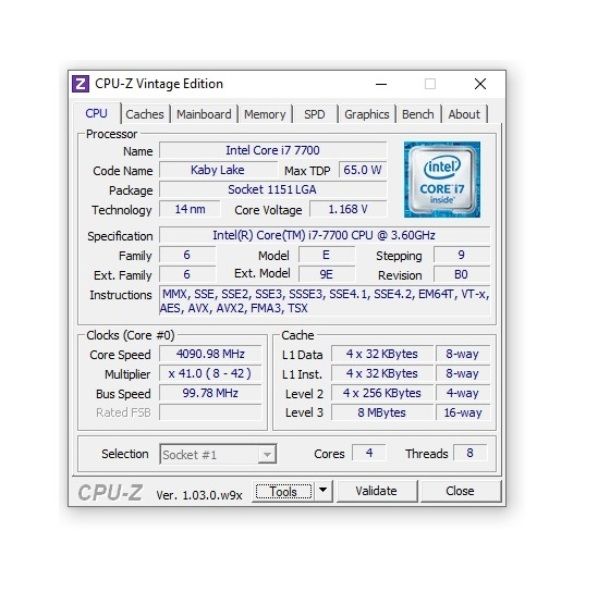Click the Socket 1151 LGA package value

click(x=273, y=190)
